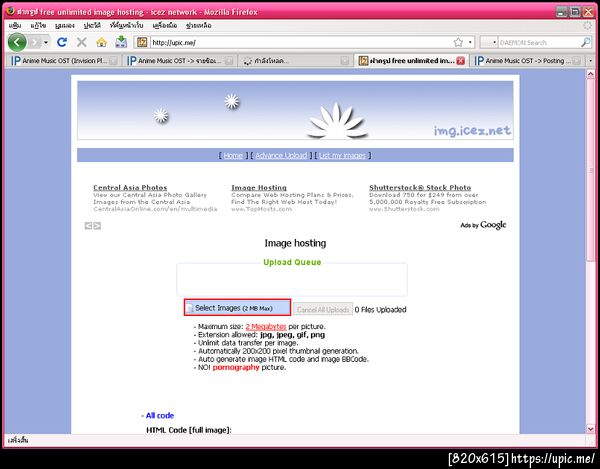600x469 pixels.
Task: Open the Image Hosting ad link
Action: pos(259,187)
